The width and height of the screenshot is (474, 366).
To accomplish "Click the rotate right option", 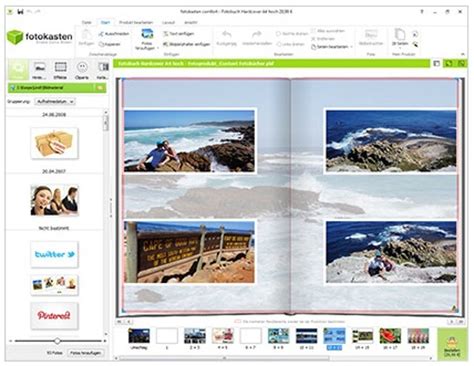I will [292, 34].
